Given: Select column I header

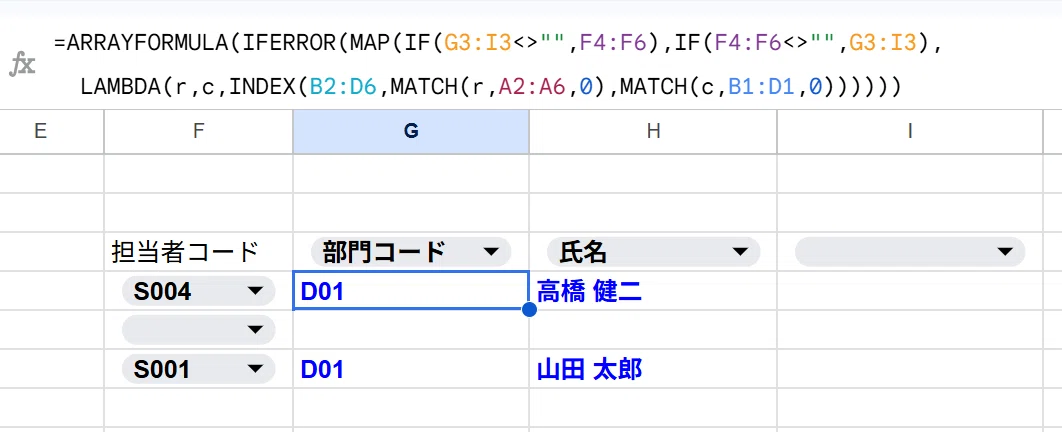Looking at the screenshot, I should point(910,131).
